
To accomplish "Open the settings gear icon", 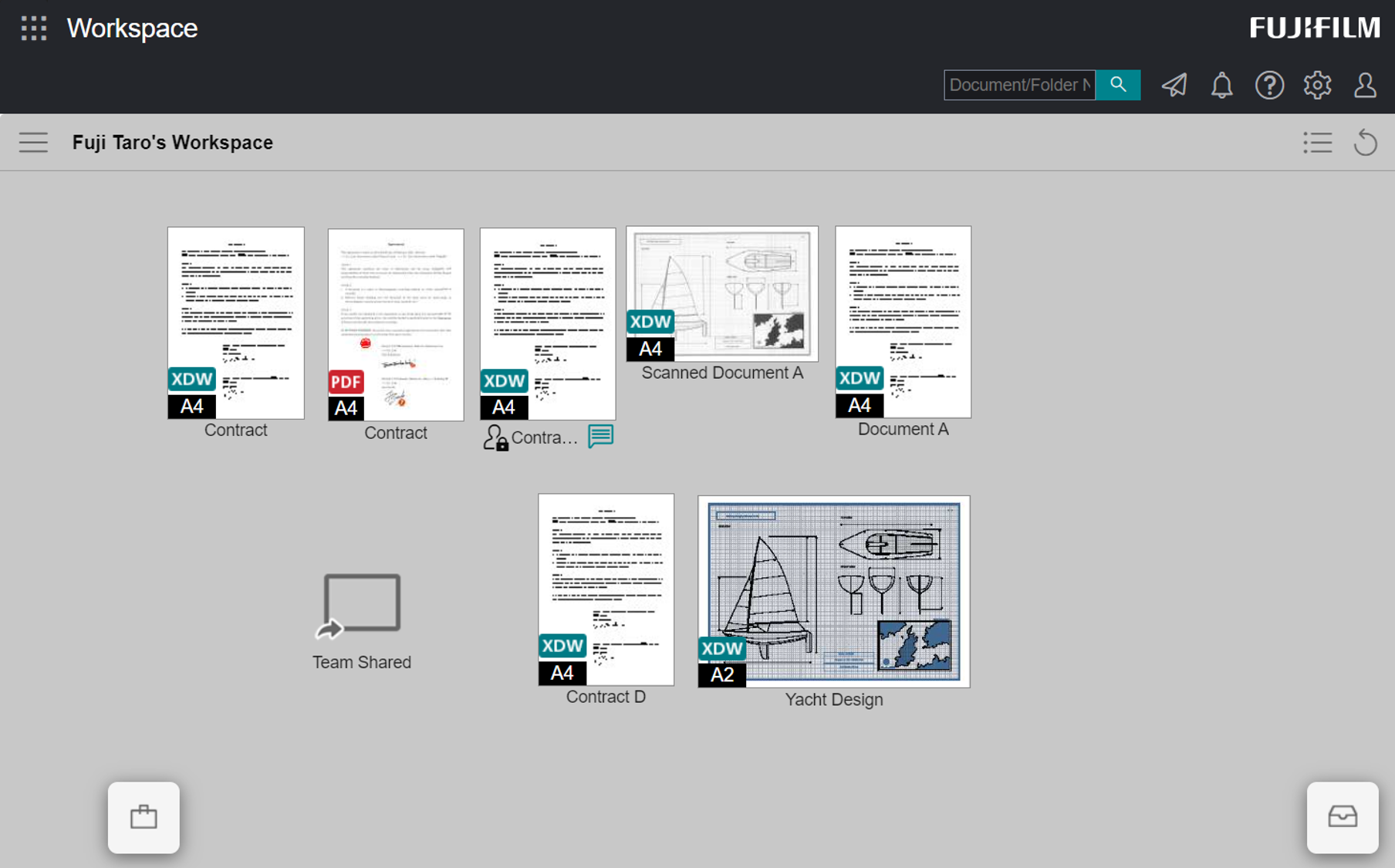I will point(1317,85).
